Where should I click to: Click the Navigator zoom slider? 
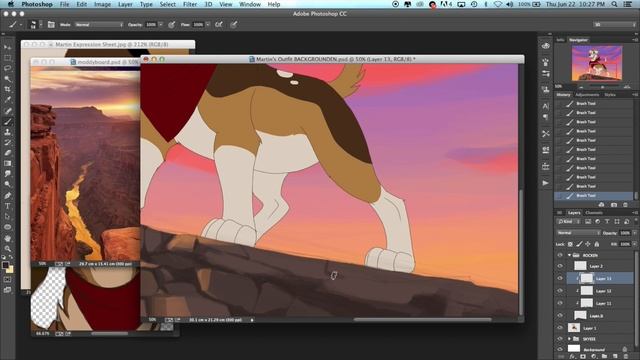[602, 87]
